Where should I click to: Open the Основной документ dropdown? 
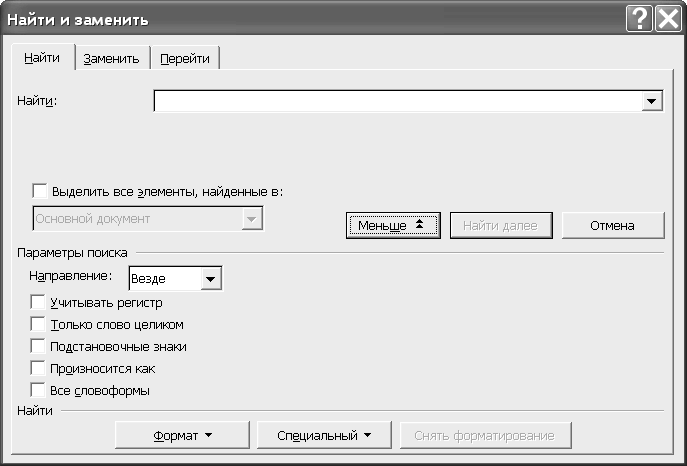pos(148,219)
